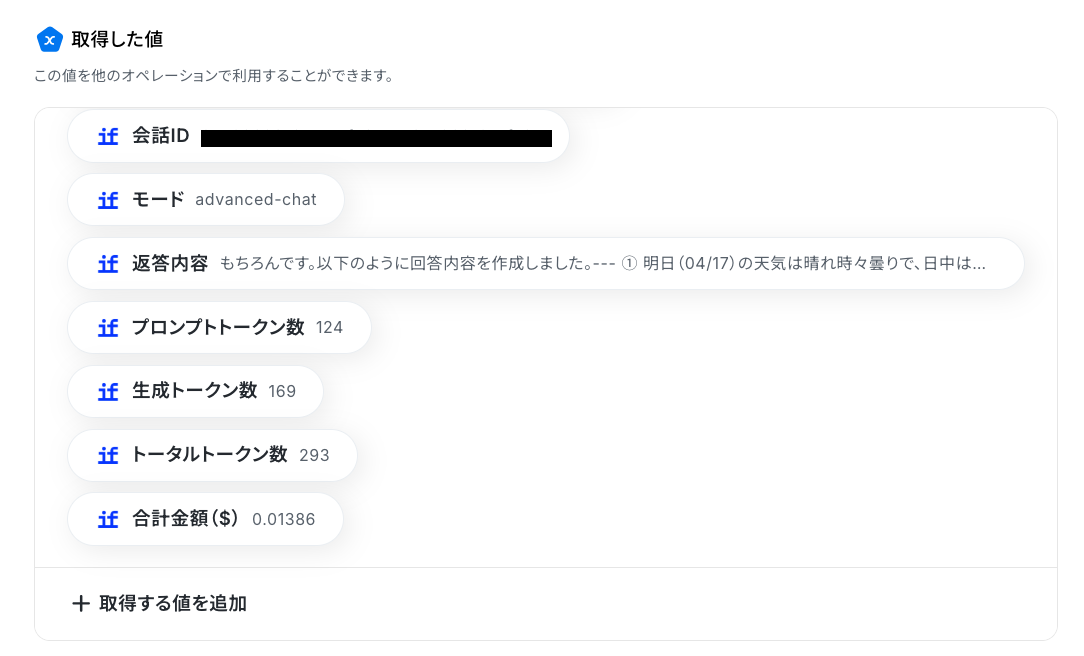Image resolution: width=1084 pixels, height=656 pixels.
Task: Click the description text under 取得した値
Action: pos(213,76)
